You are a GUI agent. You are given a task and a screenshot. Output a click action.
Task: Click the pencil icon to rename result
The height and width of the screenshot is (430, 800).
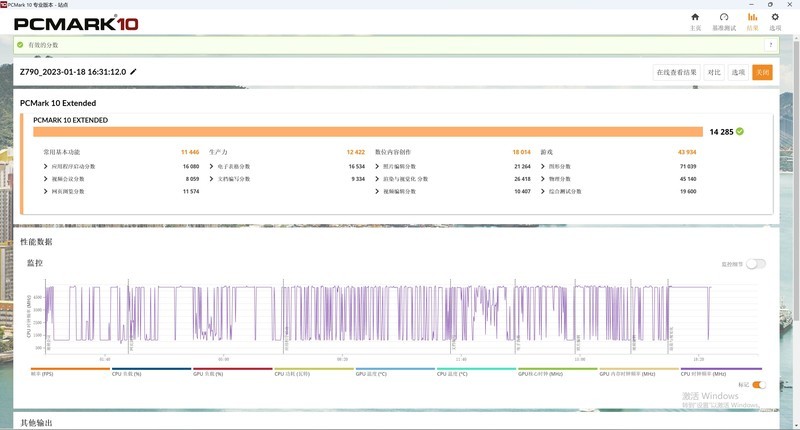pos(133,72)
